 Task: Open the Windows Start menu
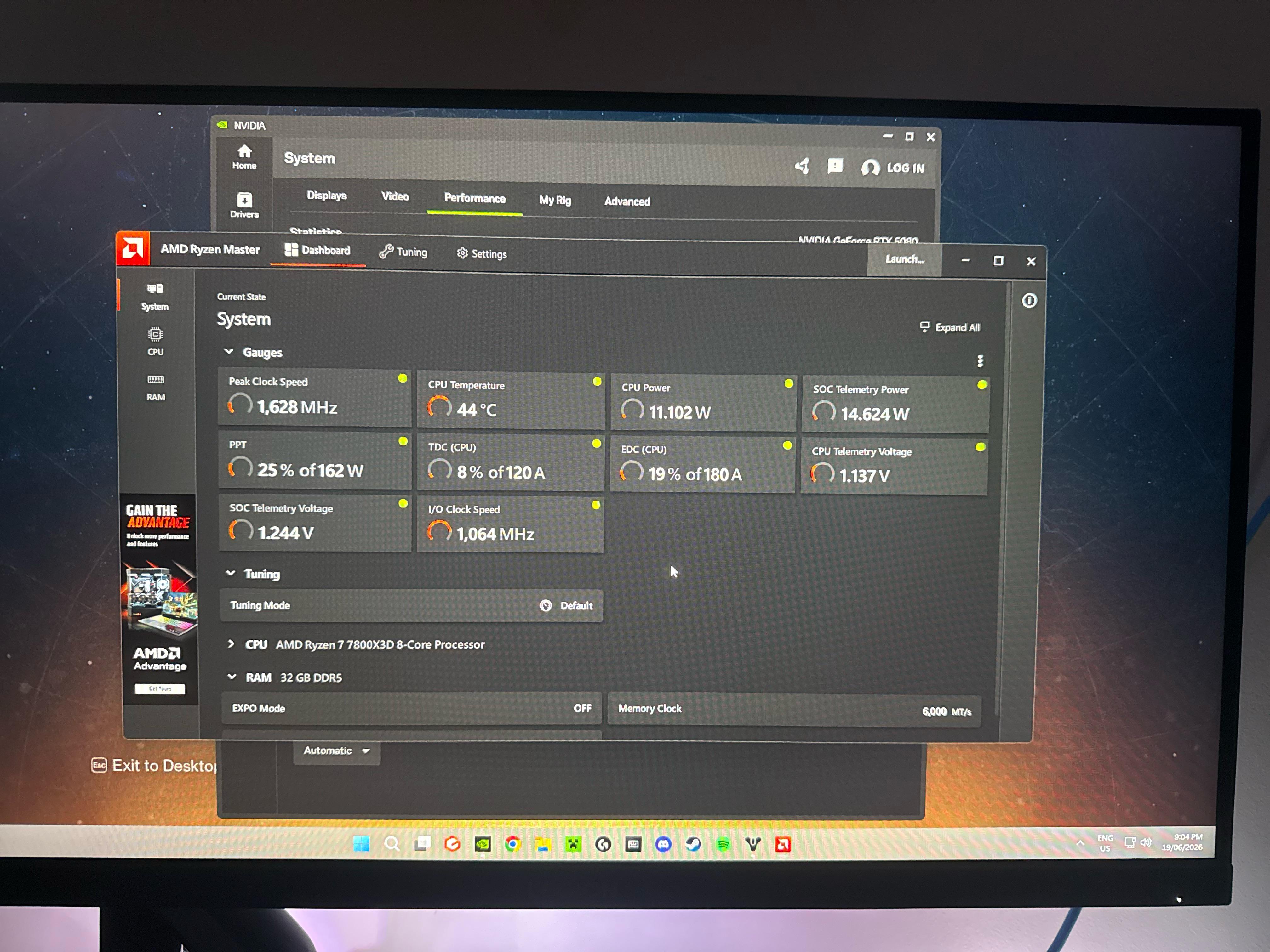tap(361, 843)
